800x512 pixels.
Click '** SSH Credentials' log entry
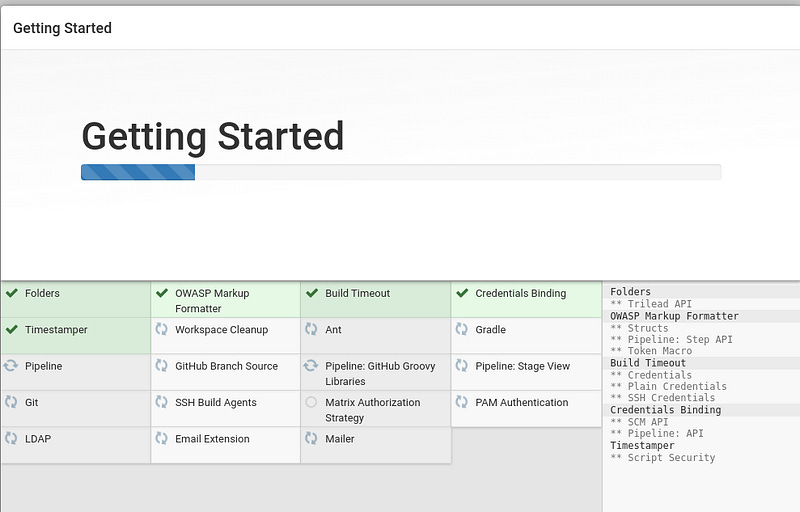pos(663,397)
